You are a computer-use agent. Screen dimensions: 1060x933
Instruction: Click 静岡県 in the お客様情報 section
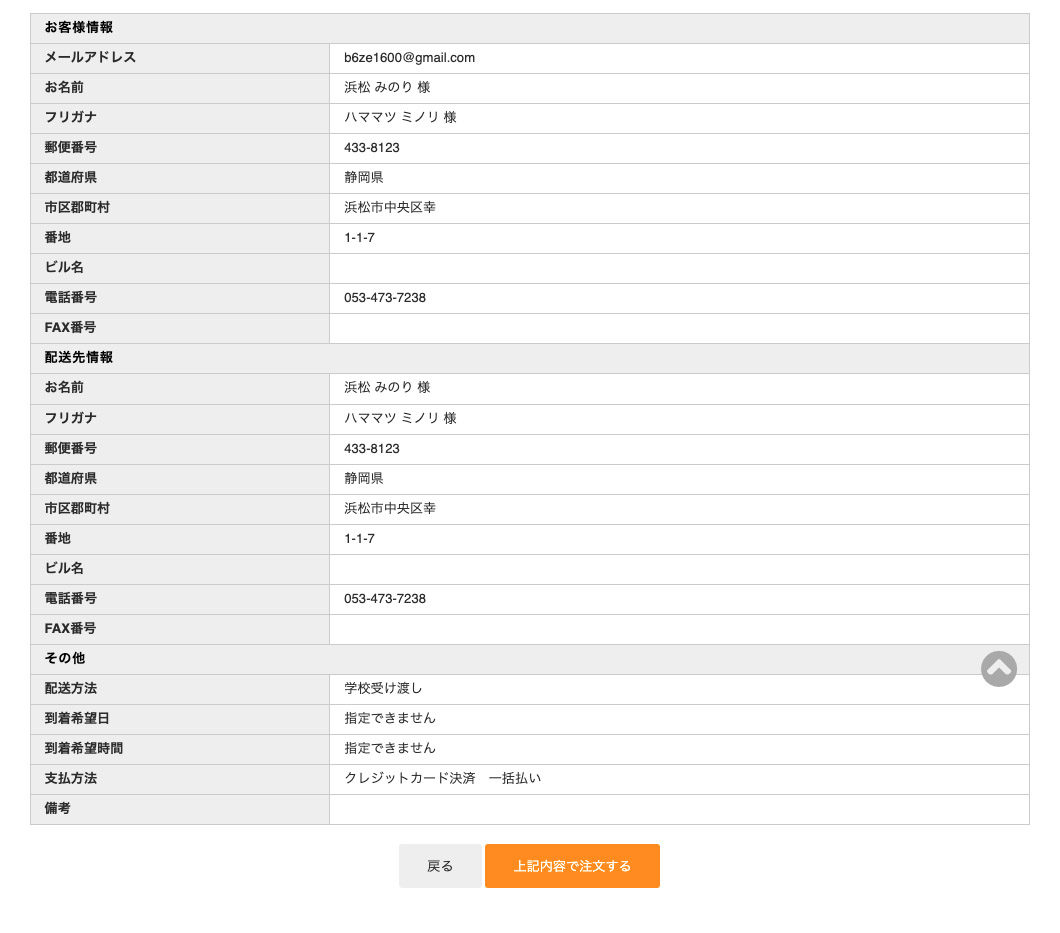click(x=364, y=178)
